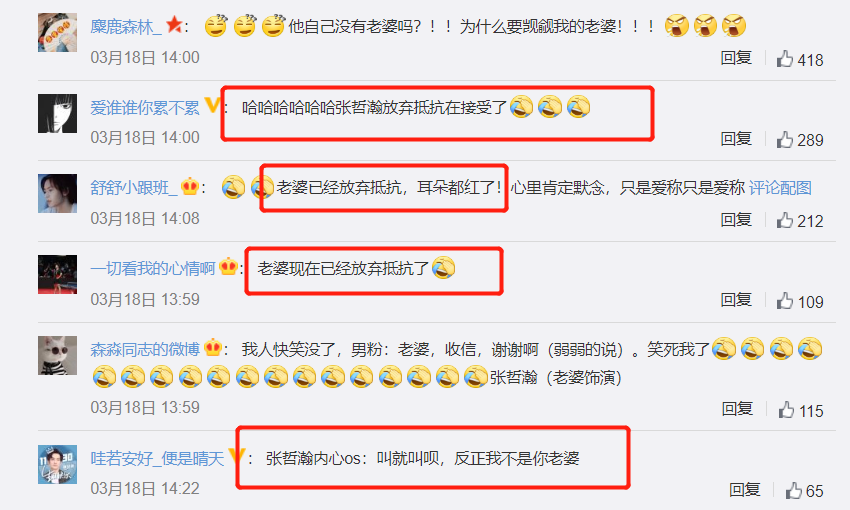Screen dimensions: 850x510
Task: Click the crown badge beside 一切看我的心情啊
Action: point(228,267)
